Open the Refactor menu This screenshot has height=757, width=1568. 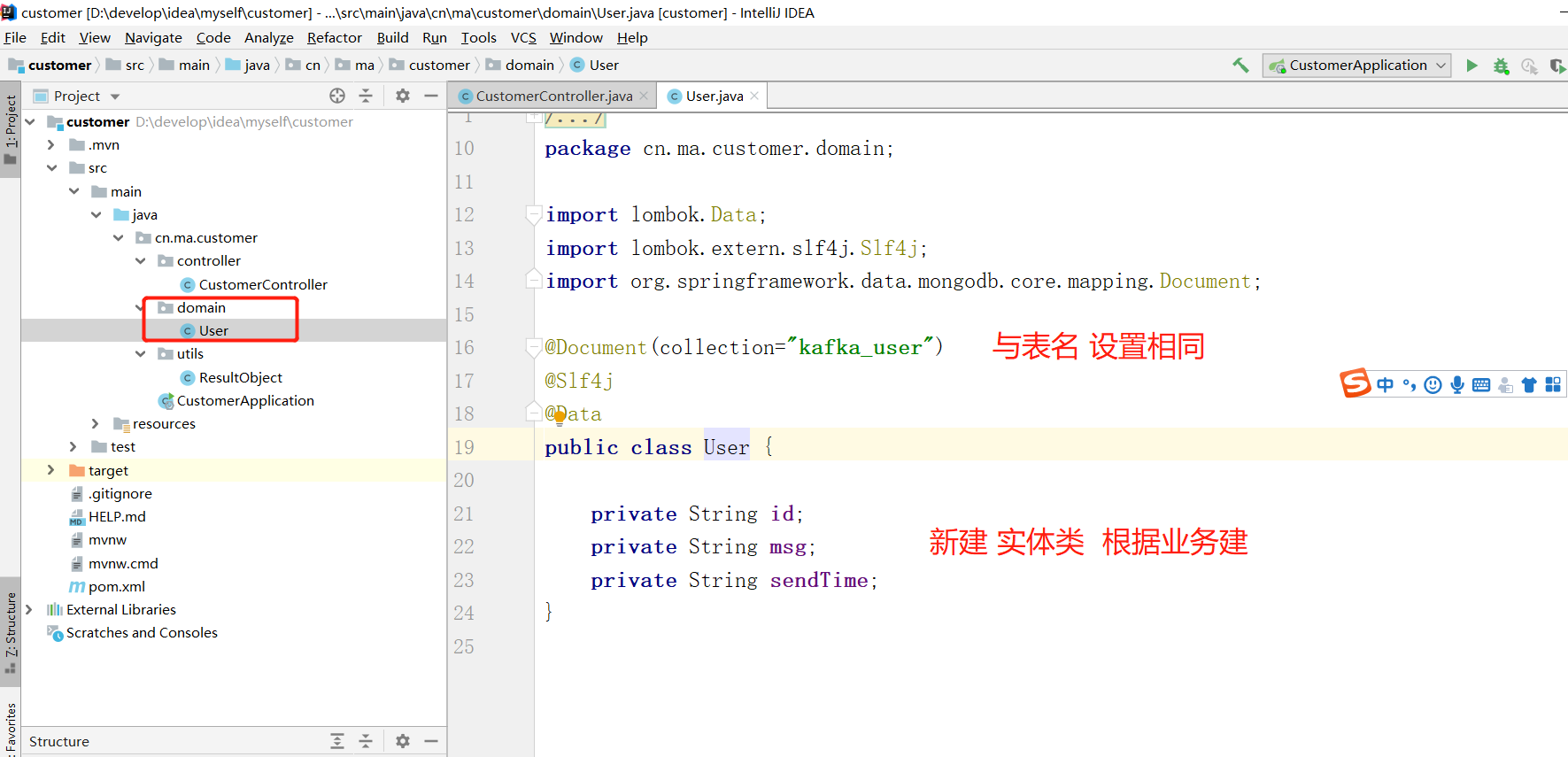click(x=335, y=37)
